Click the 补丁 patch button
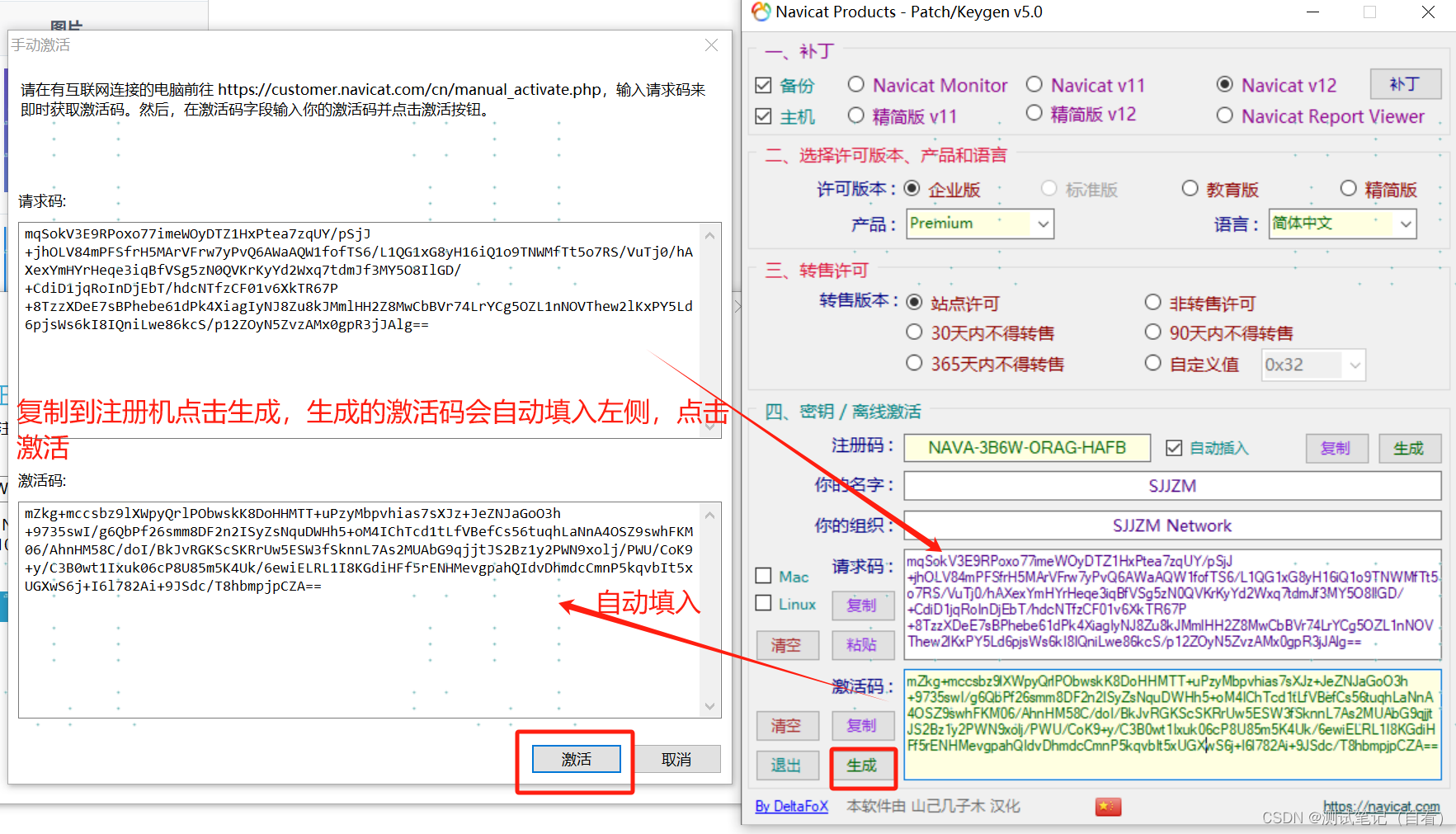This screenshot has height=834, width=1456. [x=1406, y=84]
